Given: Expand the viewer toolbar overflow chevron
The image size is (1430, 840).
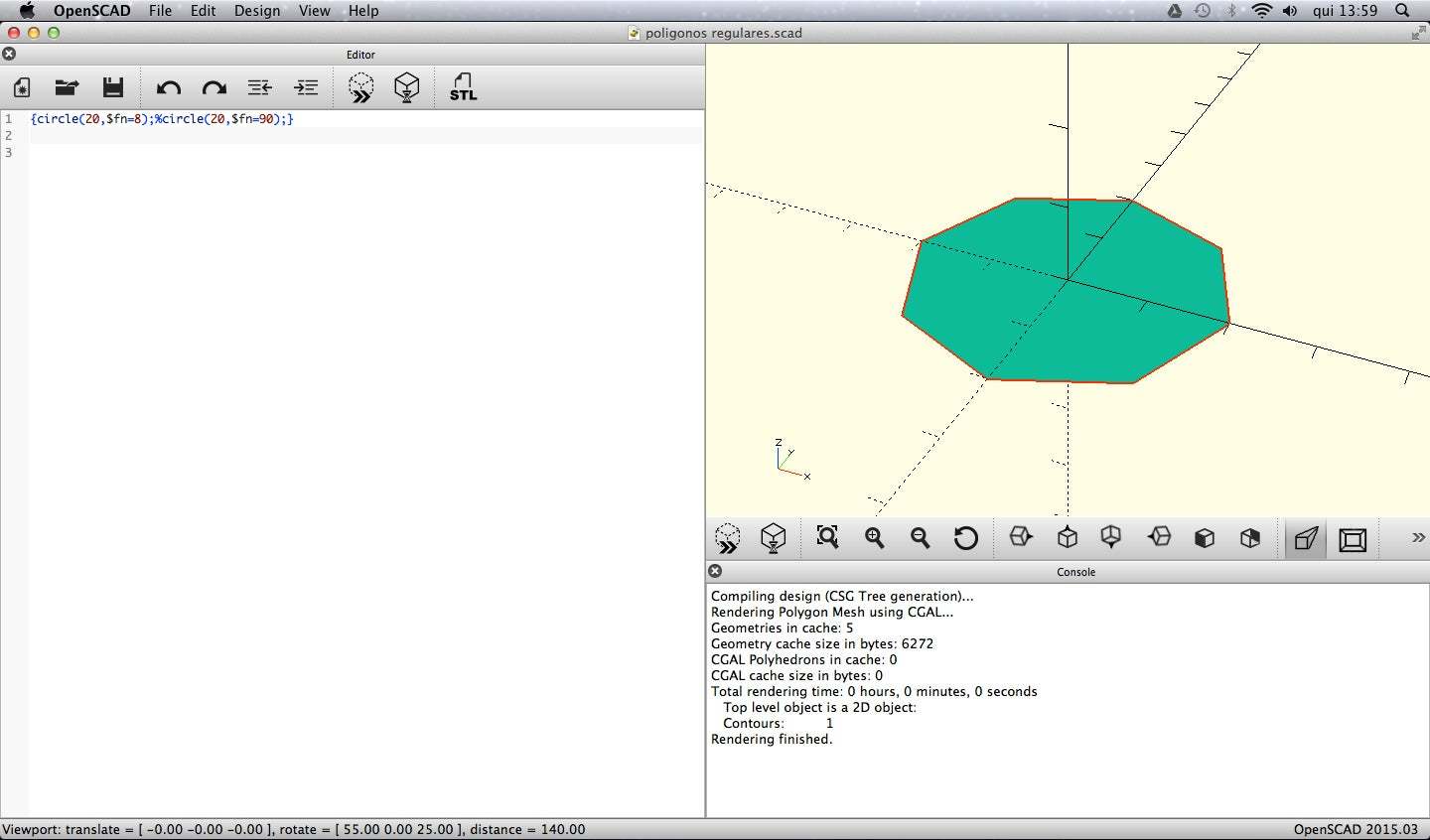Looking at the screenshot, I should [1418, 537].
